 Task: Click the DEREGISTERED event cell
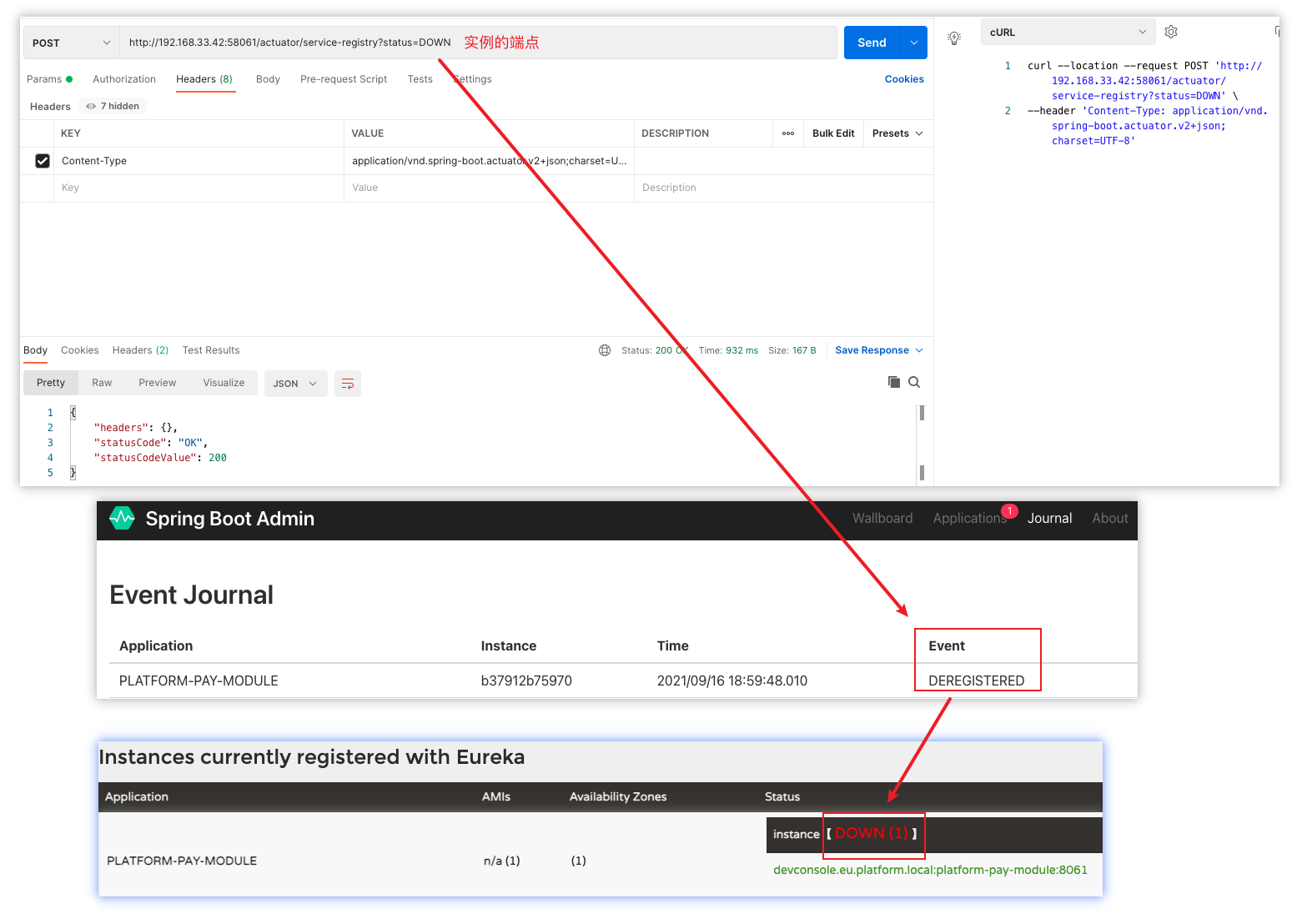point(976,680)
